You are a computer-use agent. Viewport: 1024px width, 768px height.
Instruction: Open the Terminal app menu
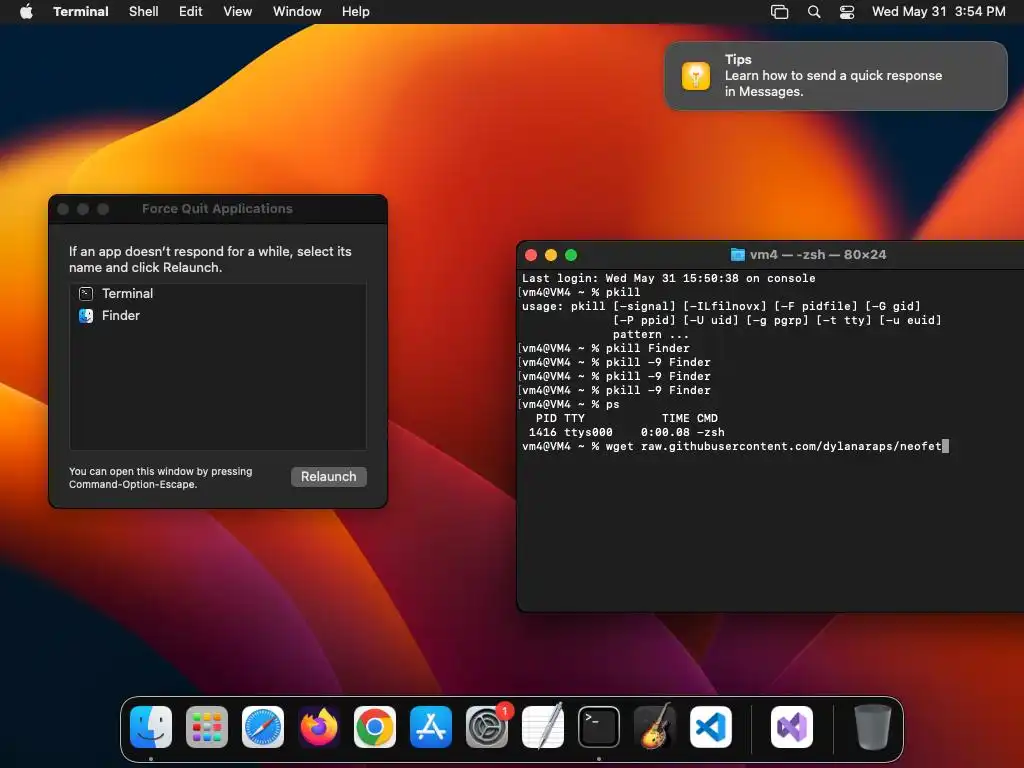80,12
